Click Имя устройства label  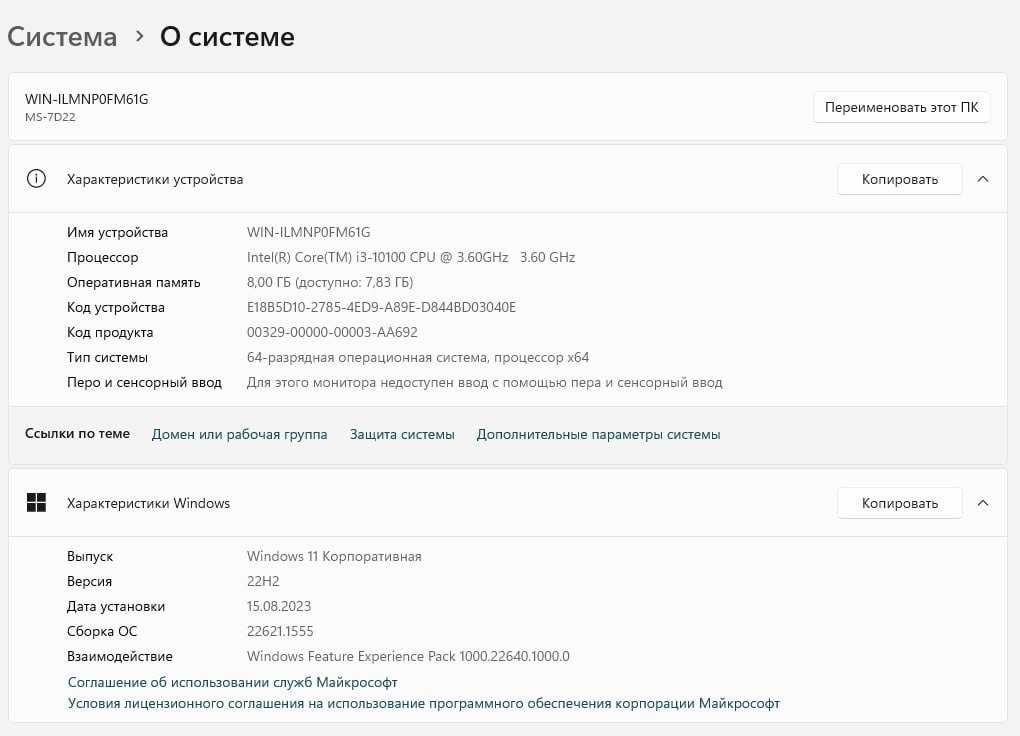[x=117, y=232]
